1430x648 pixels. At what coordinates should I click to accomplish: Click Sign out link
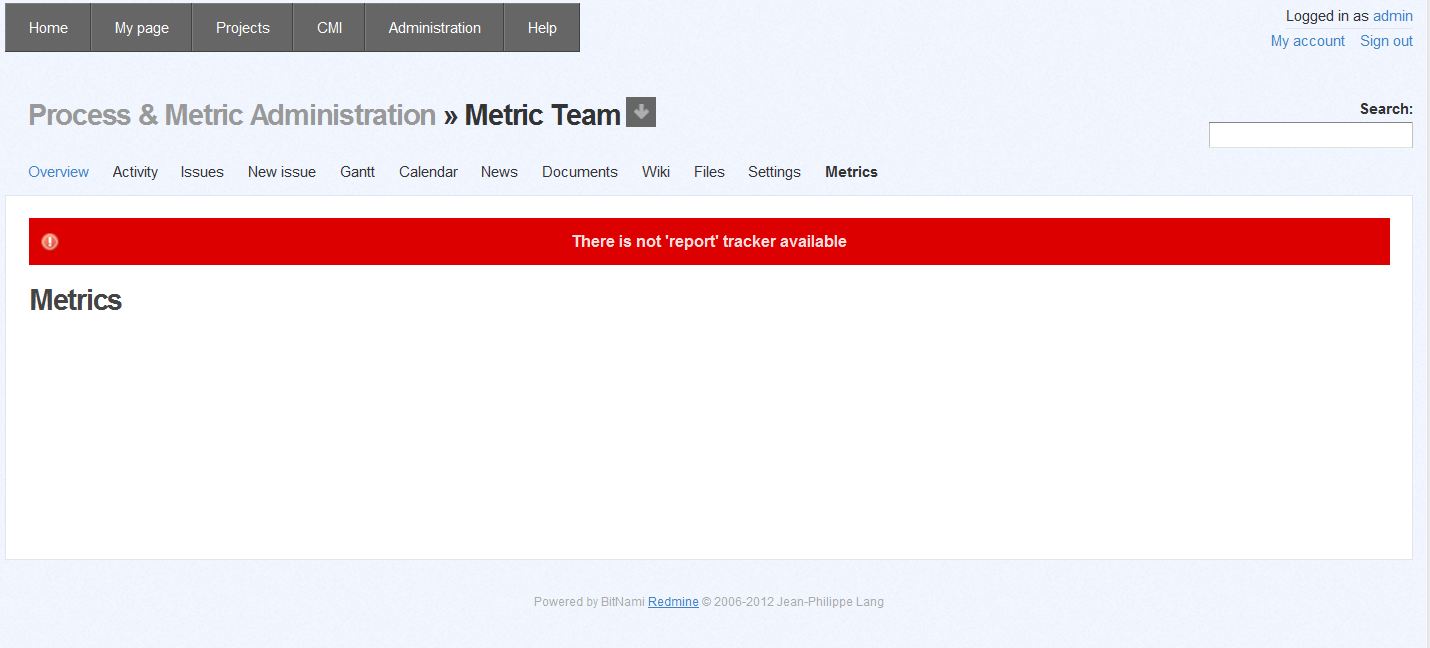tap(1386, 41)
